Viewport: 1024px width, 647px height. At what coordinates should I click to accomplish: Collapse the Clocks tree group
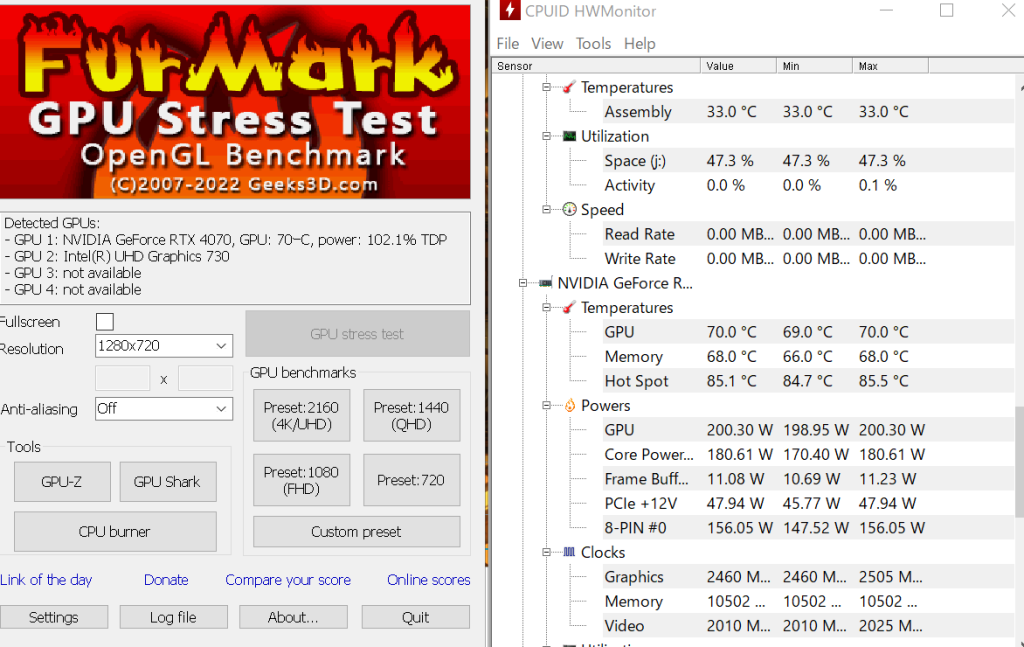pyautogui.click(x=547, y=552)
